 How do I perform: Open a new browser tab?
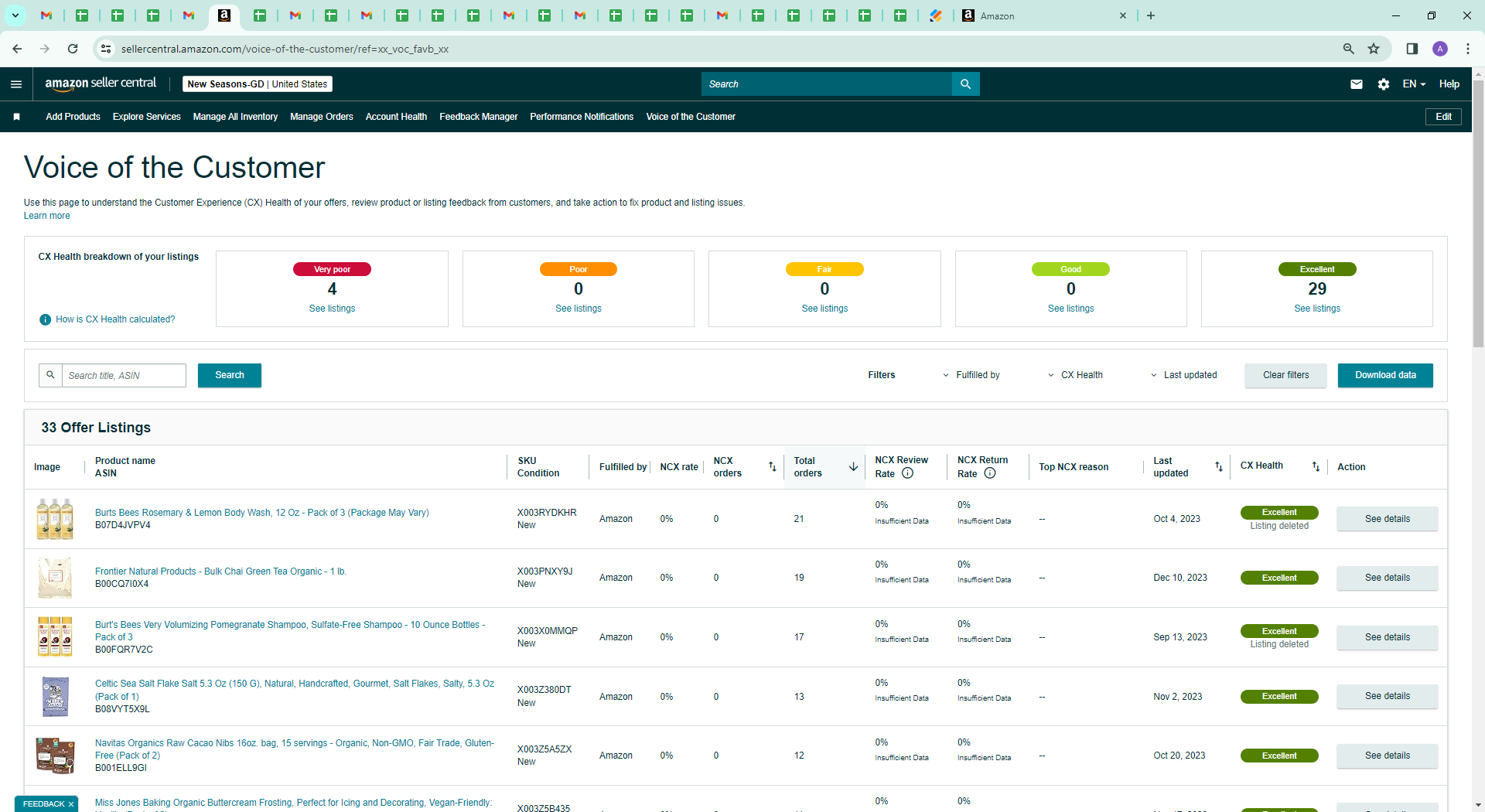point(1151,15)
